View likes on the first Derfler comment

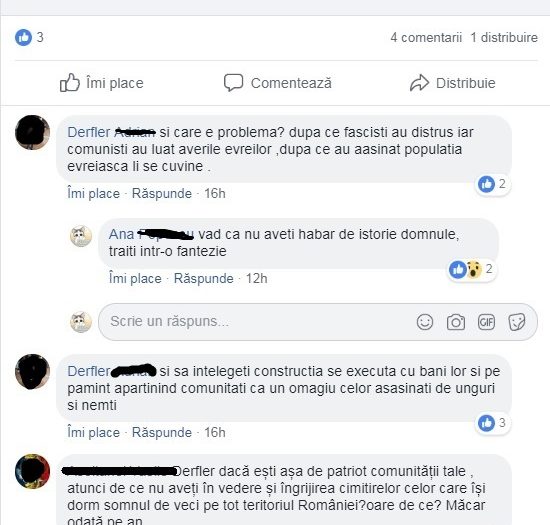(x=493, y=184)
